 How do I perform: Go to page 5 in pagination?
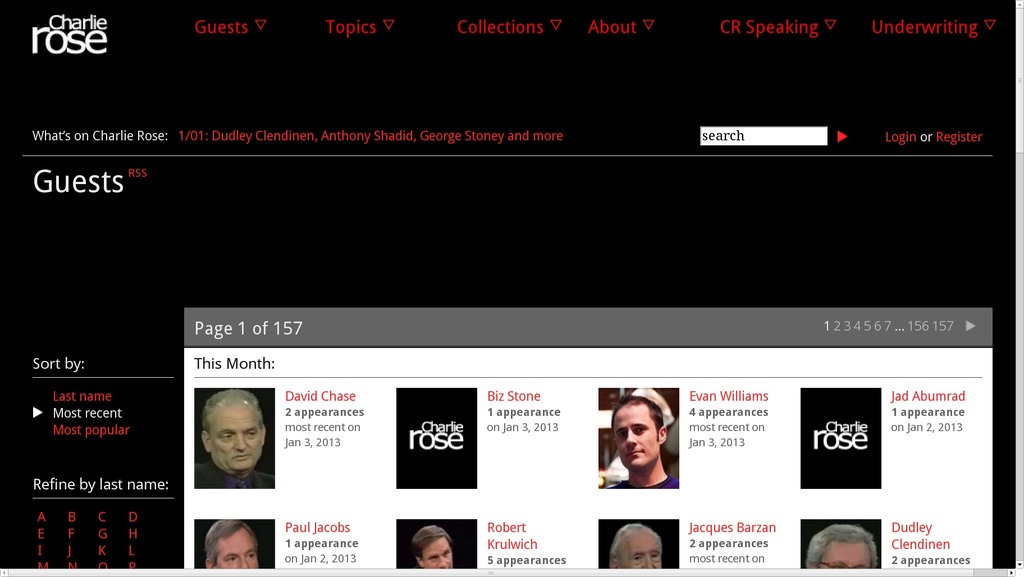click(x=867, y=326)
